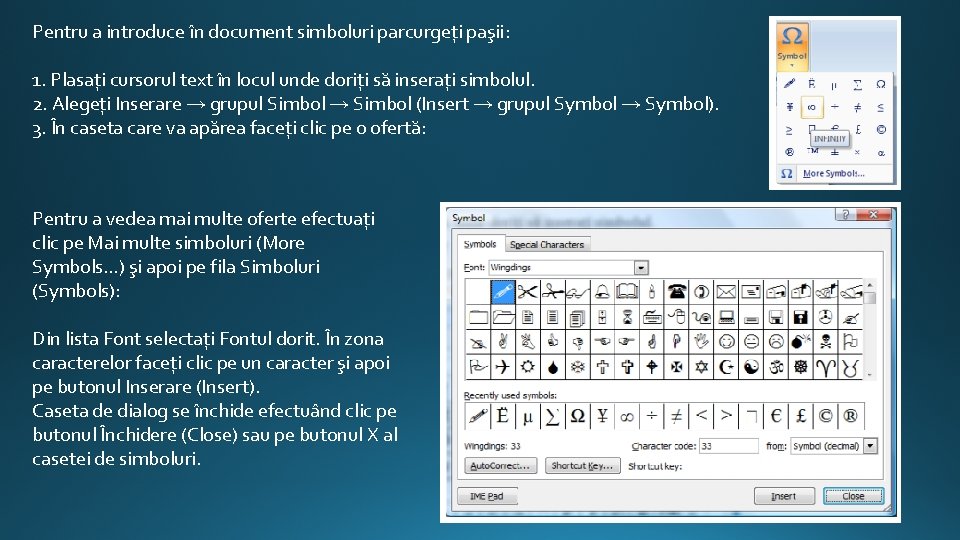Image resolution: width=960 pixels, height=540 pixels.
Task: Pick the Star of David symbol
Action: [702, 367]
